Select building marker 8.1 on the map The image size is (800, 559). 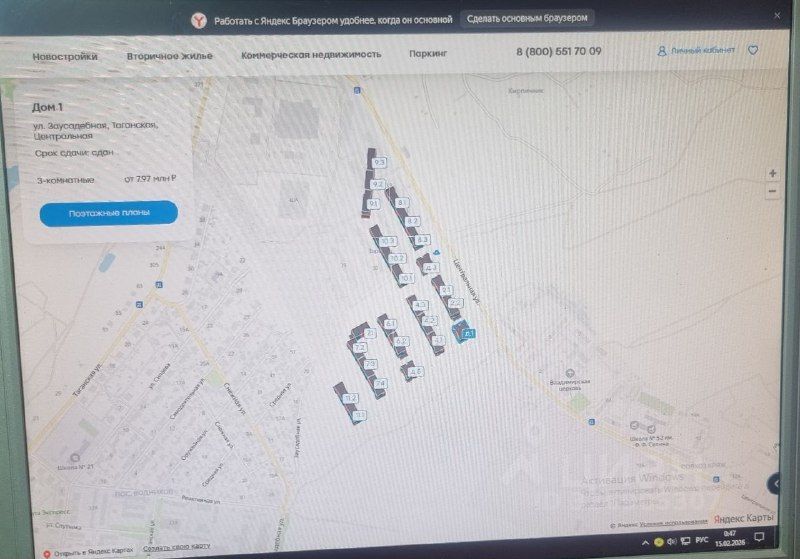point(403,202)
